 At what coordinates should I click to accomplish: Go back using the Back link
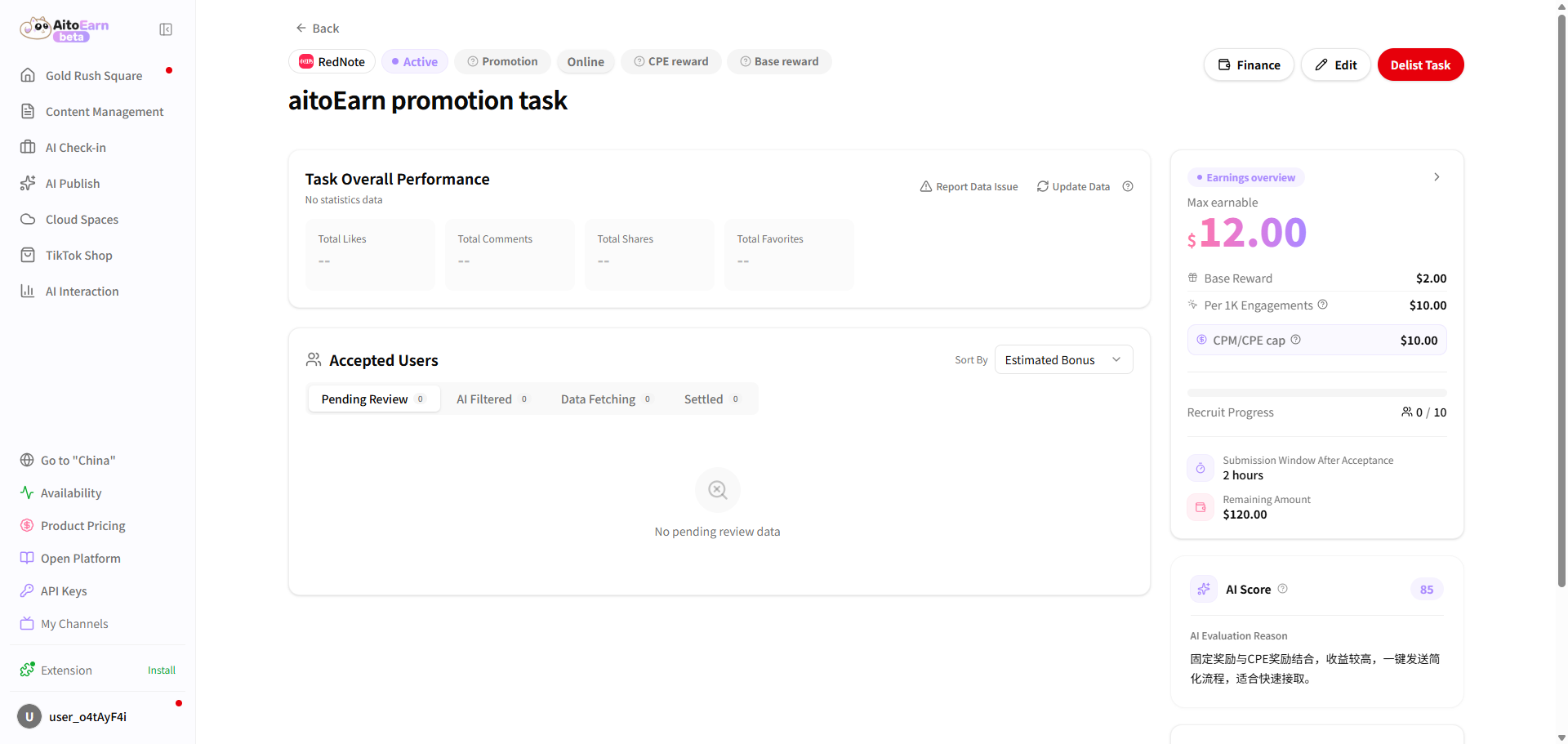(317, 28)
